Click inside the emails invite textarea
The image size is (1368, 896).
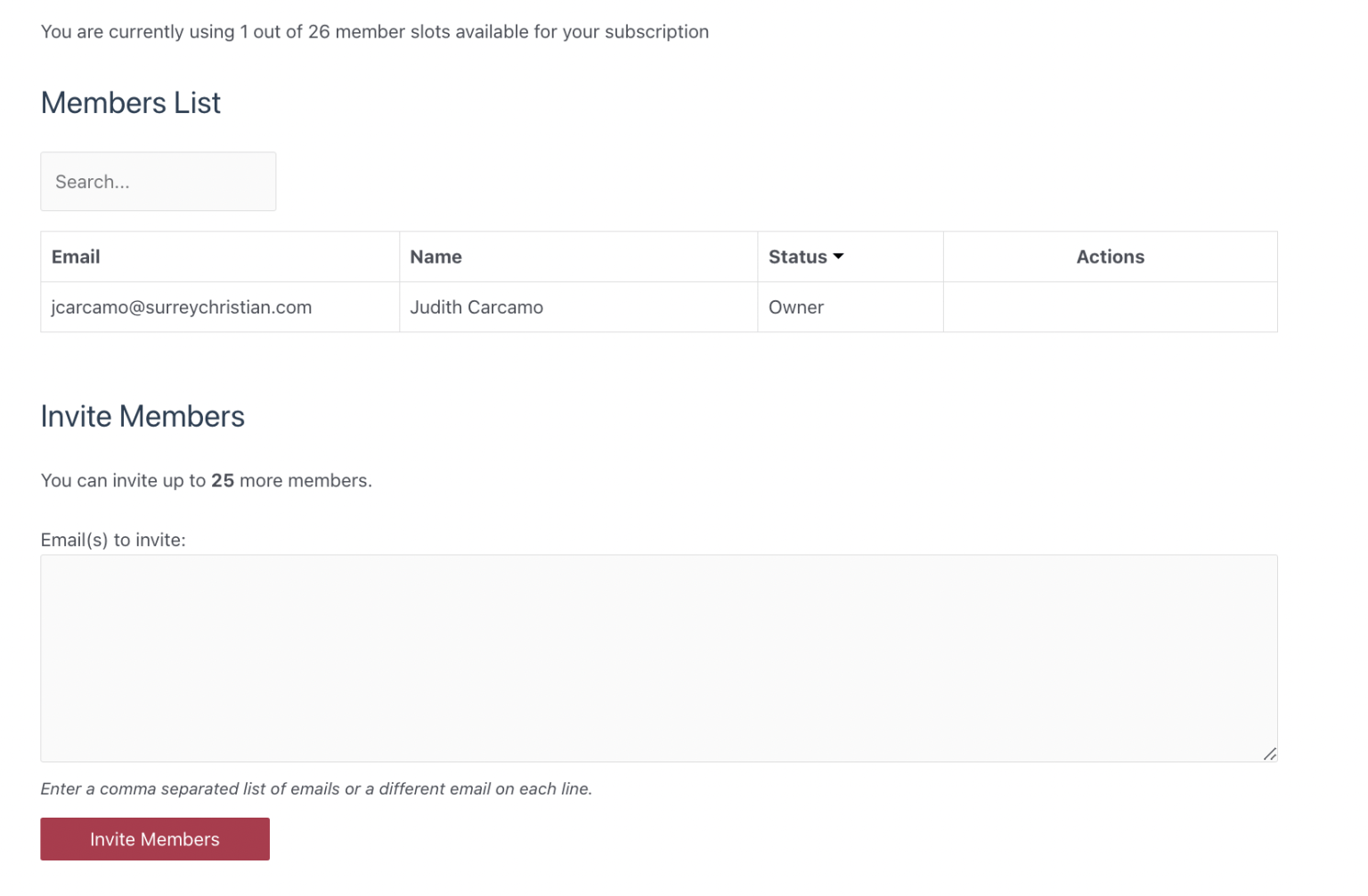point(659,659)
